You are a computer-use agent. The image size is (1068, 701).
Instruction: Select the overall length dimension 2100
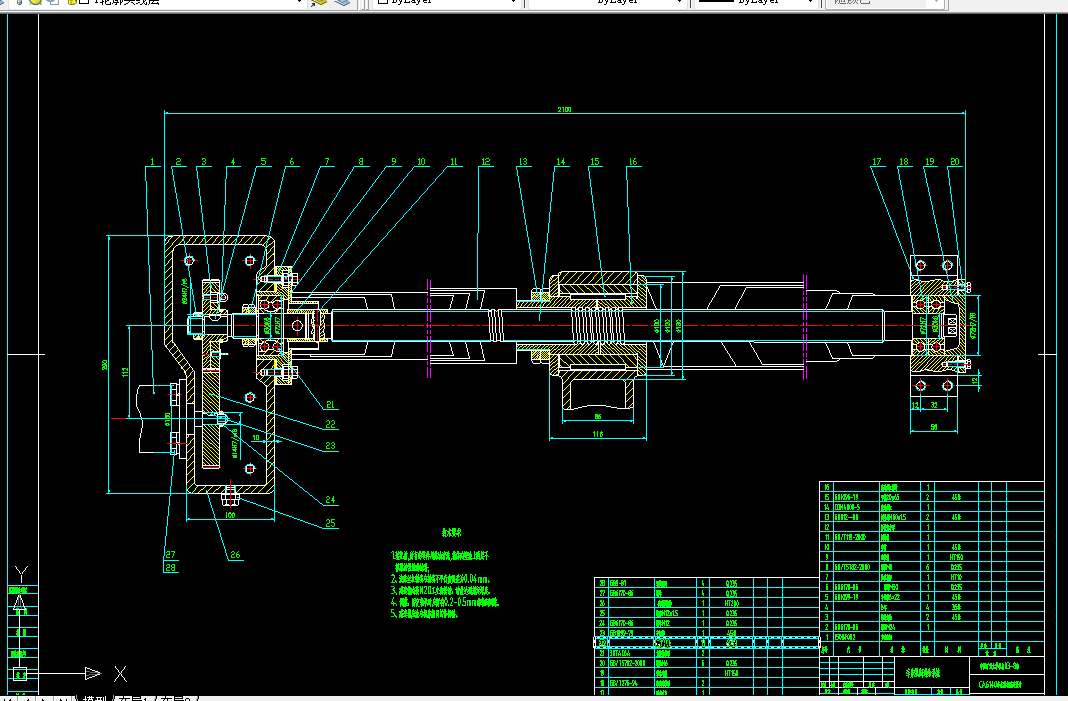point(564,109)
